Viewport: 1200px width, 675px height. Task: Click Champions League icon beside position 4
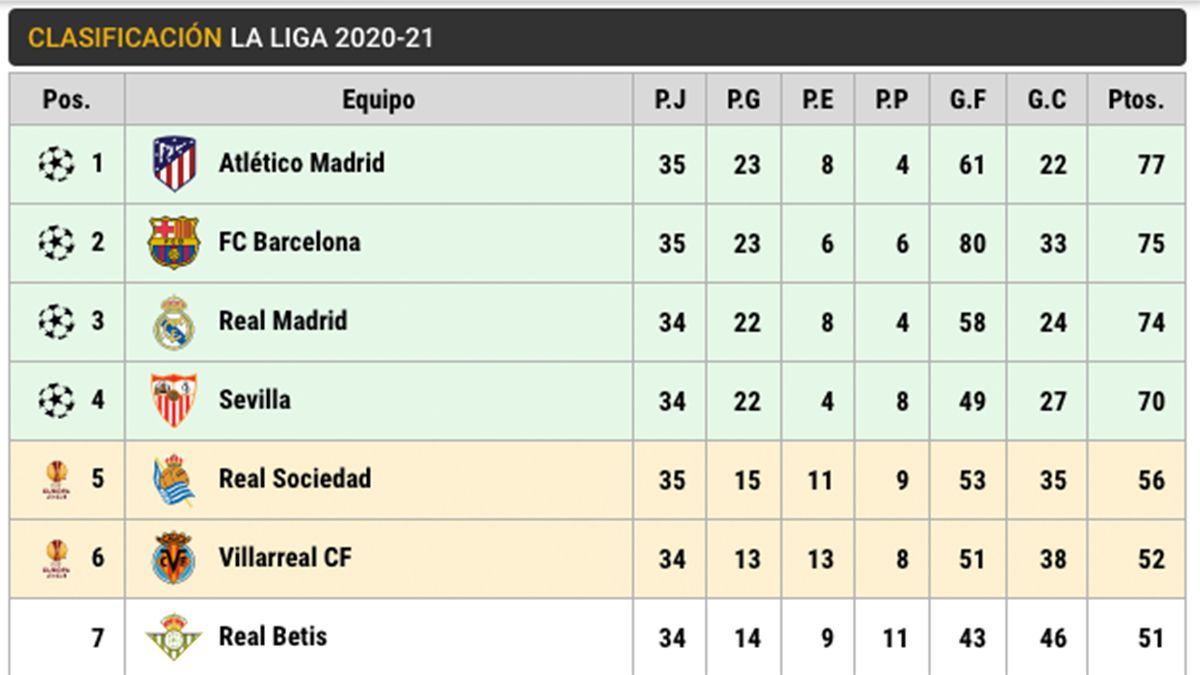(56, 401)
